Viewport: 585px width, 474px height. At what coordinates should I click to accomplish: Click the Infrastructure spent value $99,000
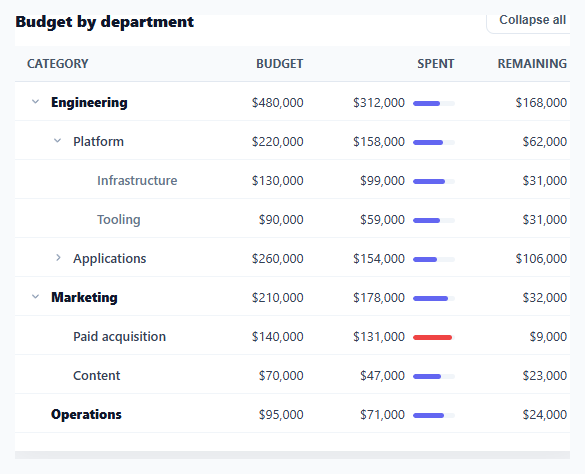click(382, 181)
